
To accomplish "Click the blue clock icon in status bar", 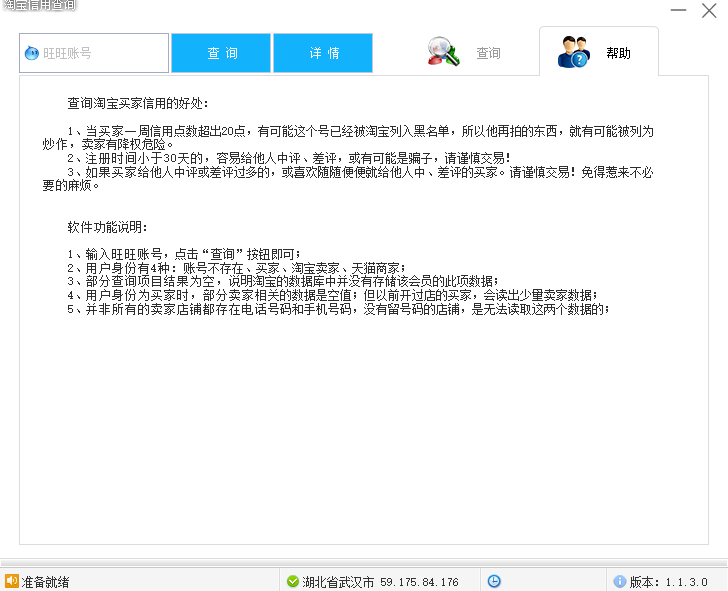I will click(x=494, y=581).
